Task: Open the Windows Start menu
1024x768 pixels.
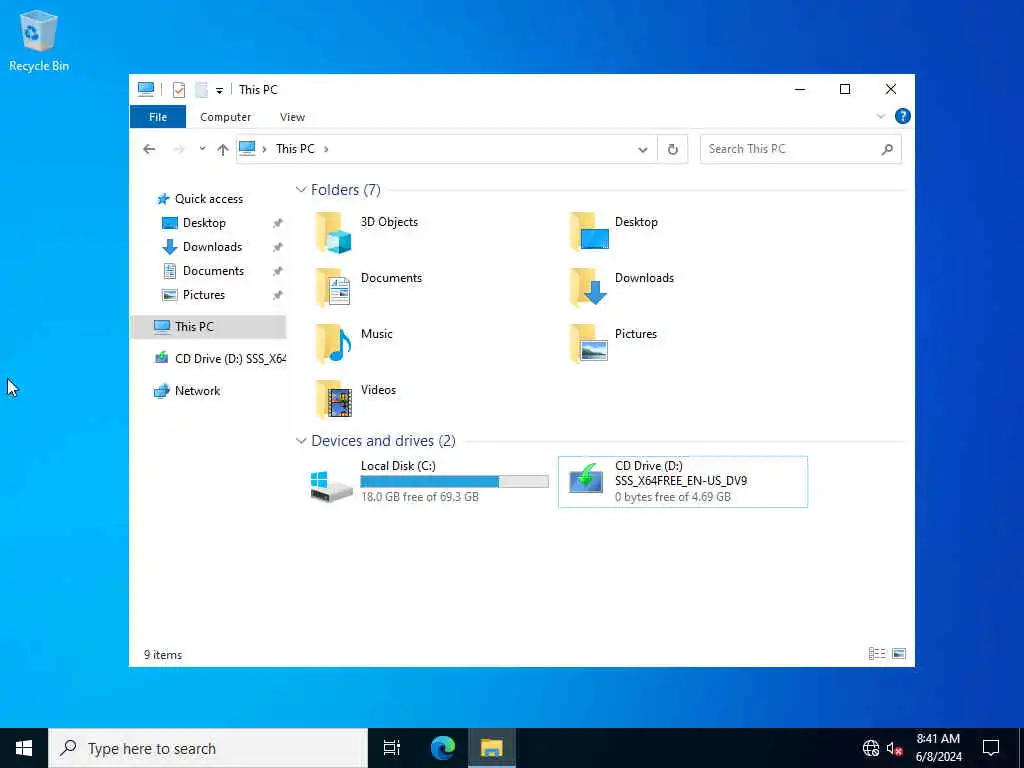Action: pos(24,748)
